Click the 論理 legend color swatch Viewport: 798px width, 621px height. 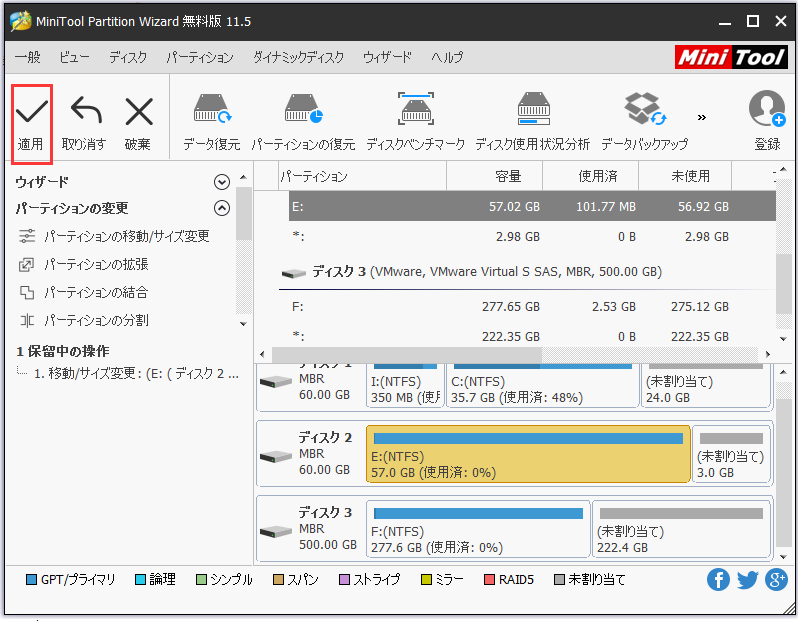[140, 580]
